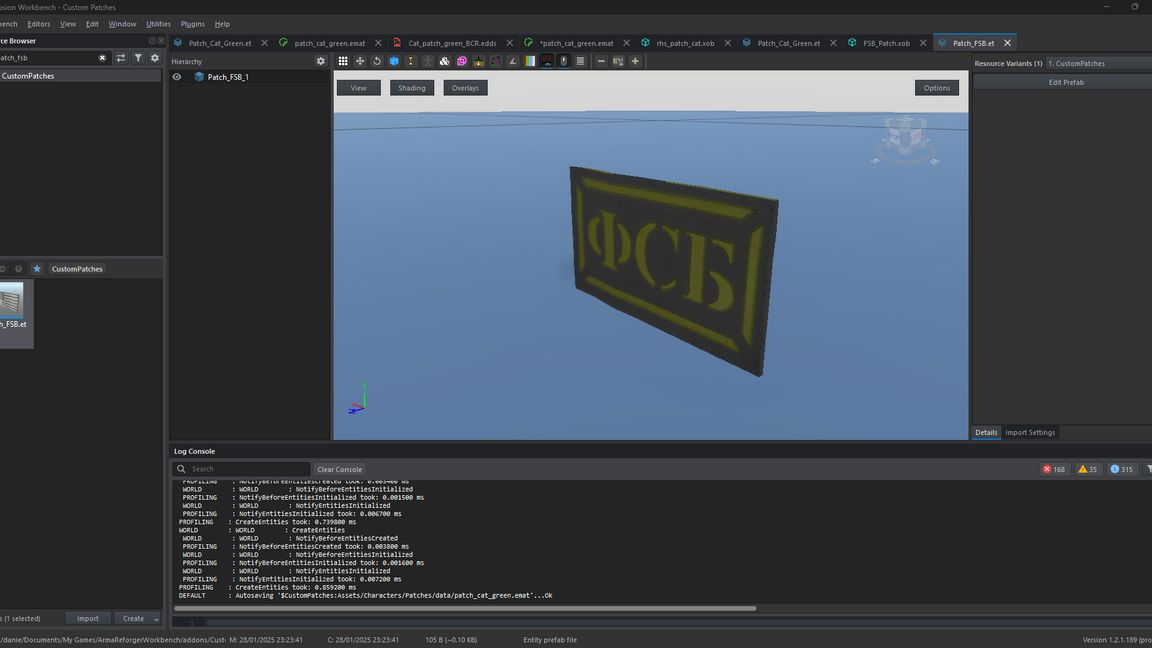Screen dimensions: 1152x648
Task: Open the Shading dropdown in viewport
Action: click(411, 88)
